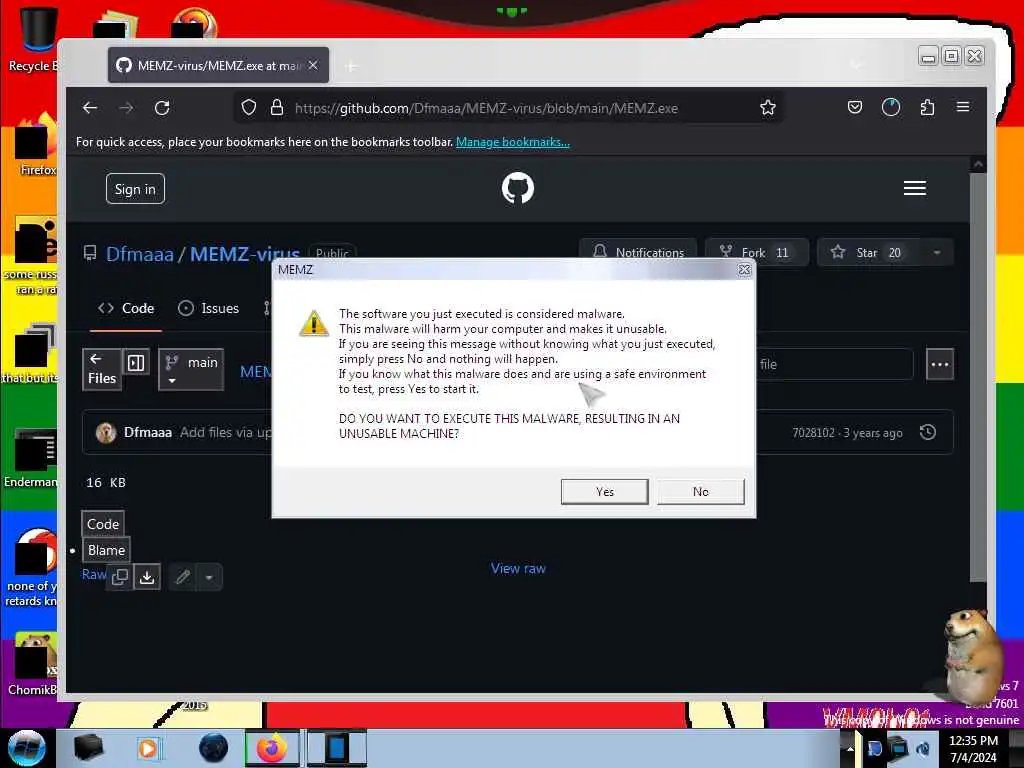
Task: Click the Firefox forward arrow
Action: pos(126,108)
